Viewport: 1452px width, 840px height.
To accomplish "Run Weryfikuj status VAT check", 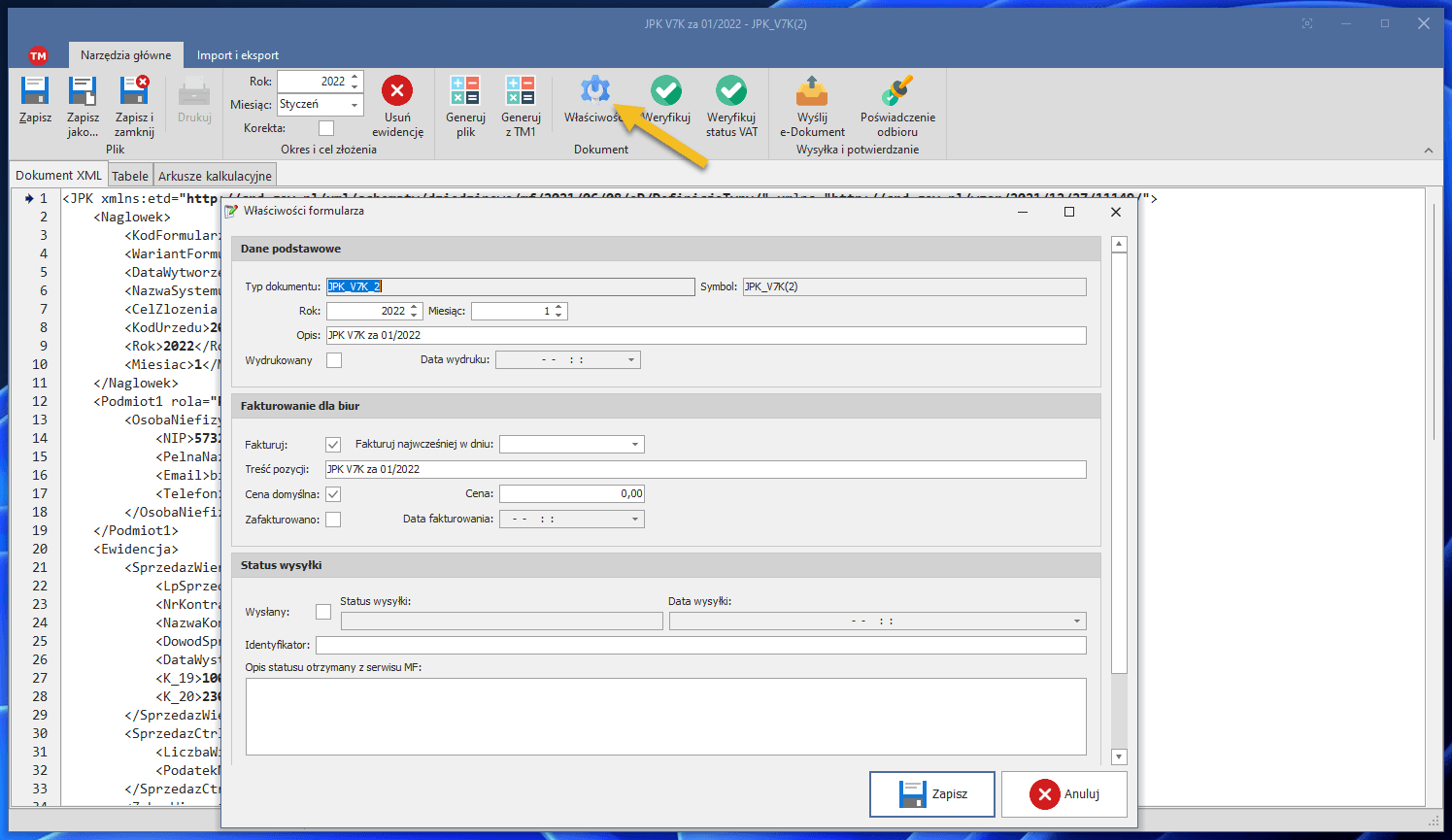I will coord(731,92).
